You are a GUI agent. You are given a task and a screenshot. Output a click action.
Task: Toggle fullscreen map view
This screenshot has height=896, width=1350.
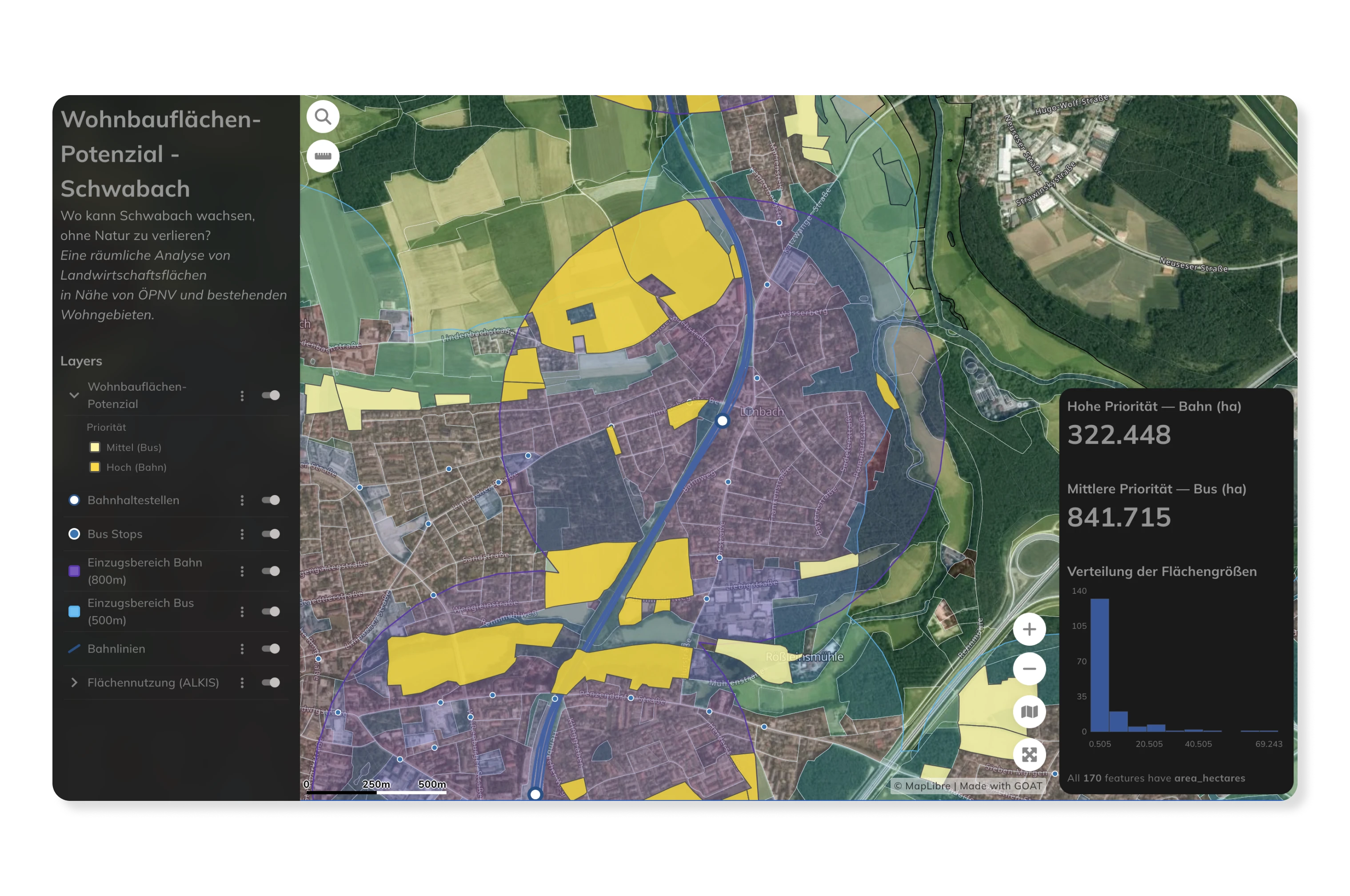click(x=1029, y=755)
